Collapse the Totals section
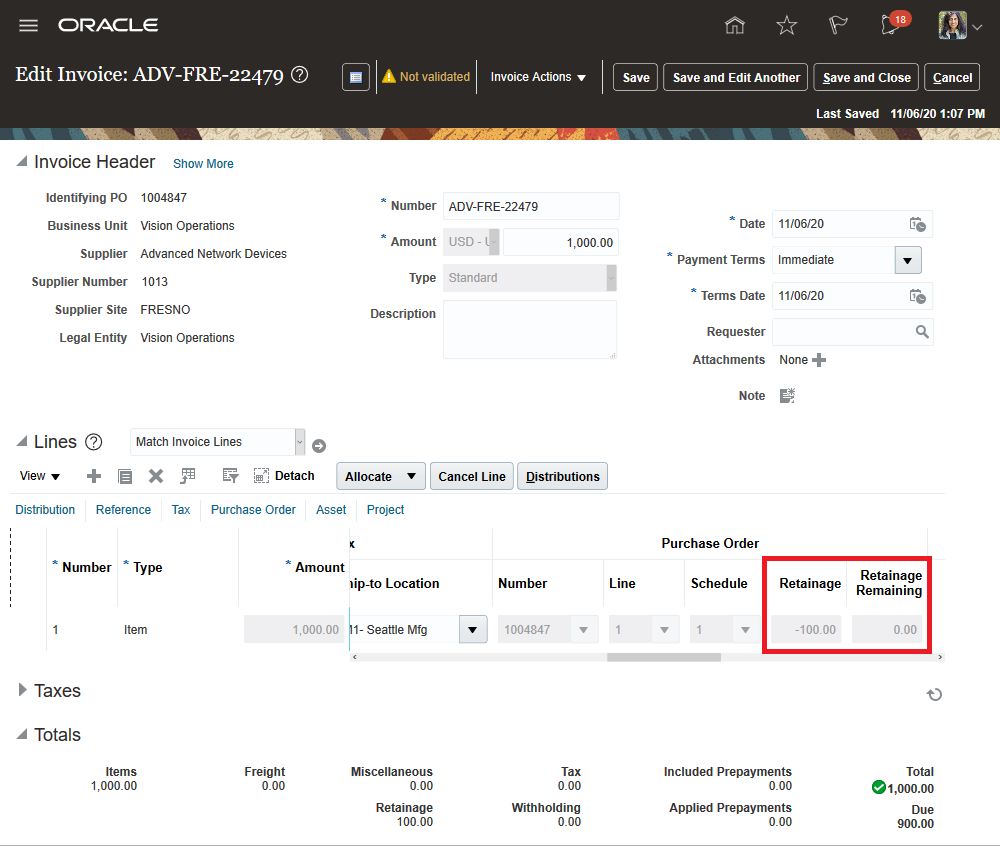Viewport: 1000px width, 846px height. click(22, 734)
